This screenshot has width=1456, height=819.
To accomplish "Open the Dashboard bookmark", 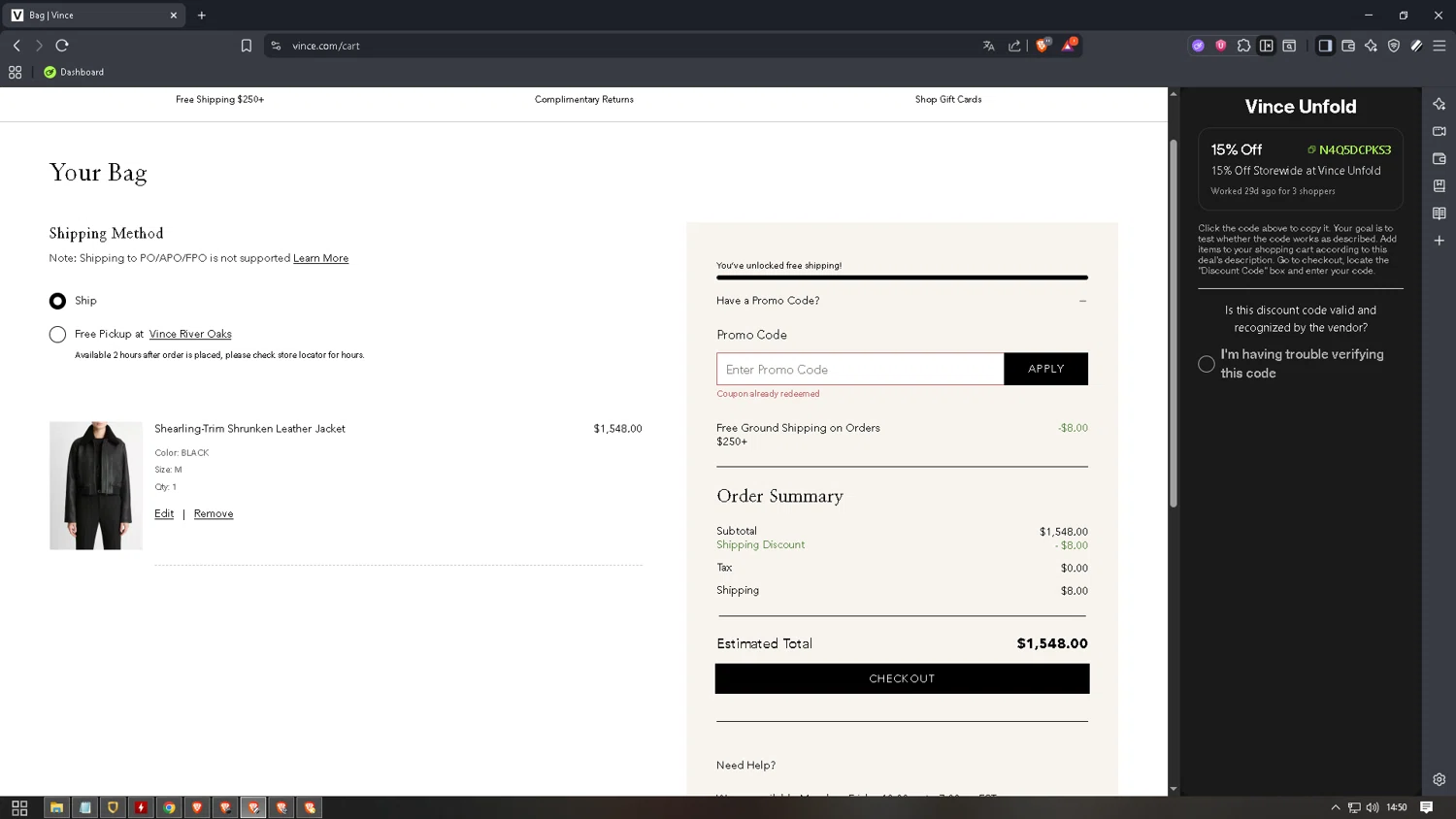I will [x=74, y=72].
